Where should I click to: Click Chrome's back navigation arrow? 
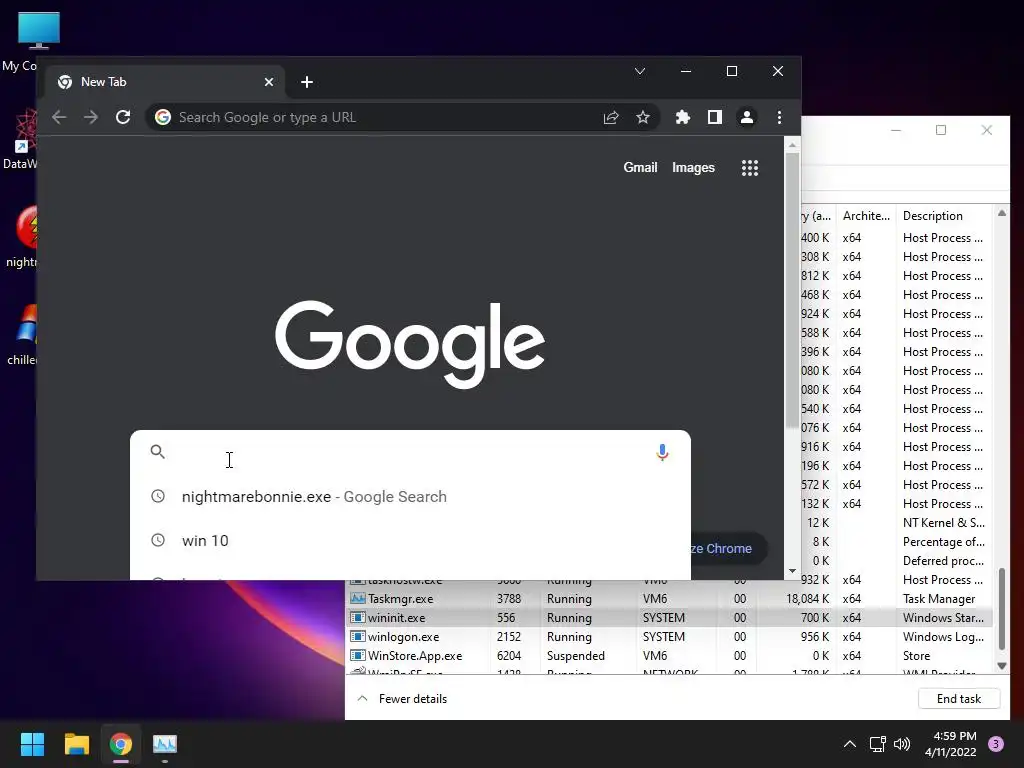tap(59, 118)
